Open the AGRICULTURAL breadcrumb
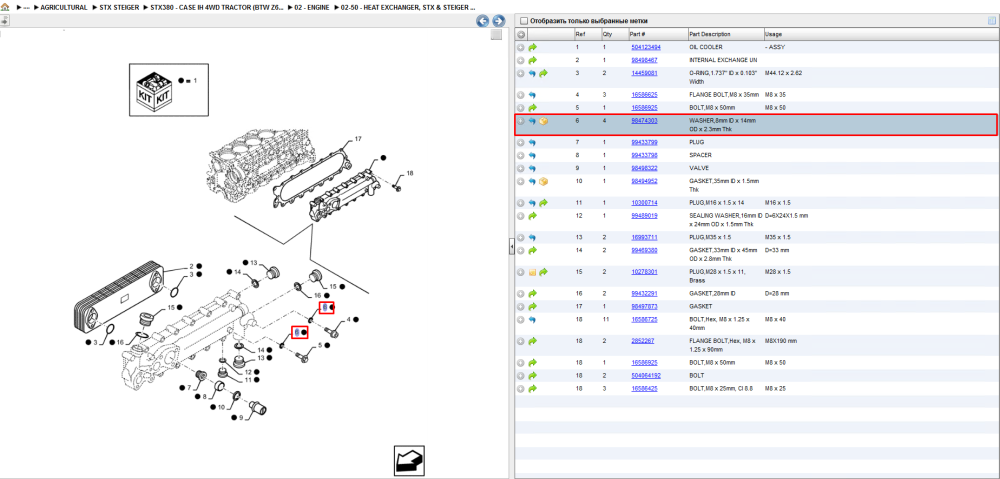 point(64,8)
